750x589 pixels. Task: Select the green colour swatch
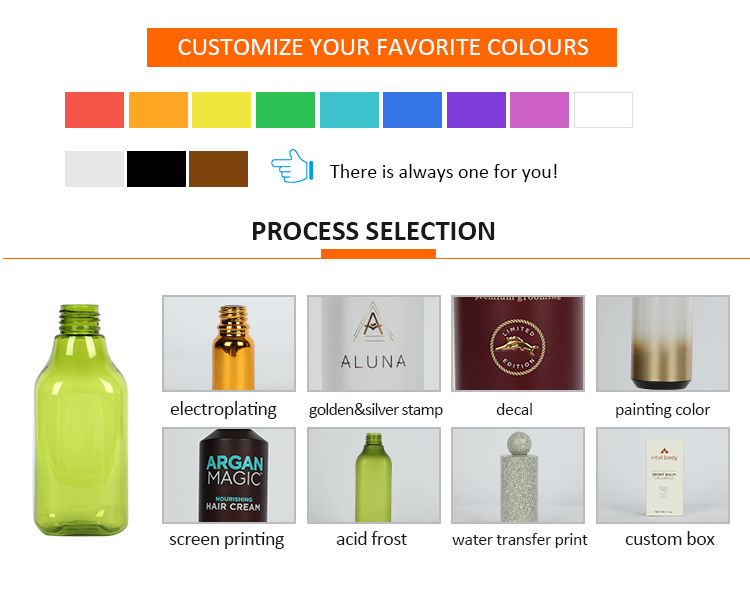285,110
